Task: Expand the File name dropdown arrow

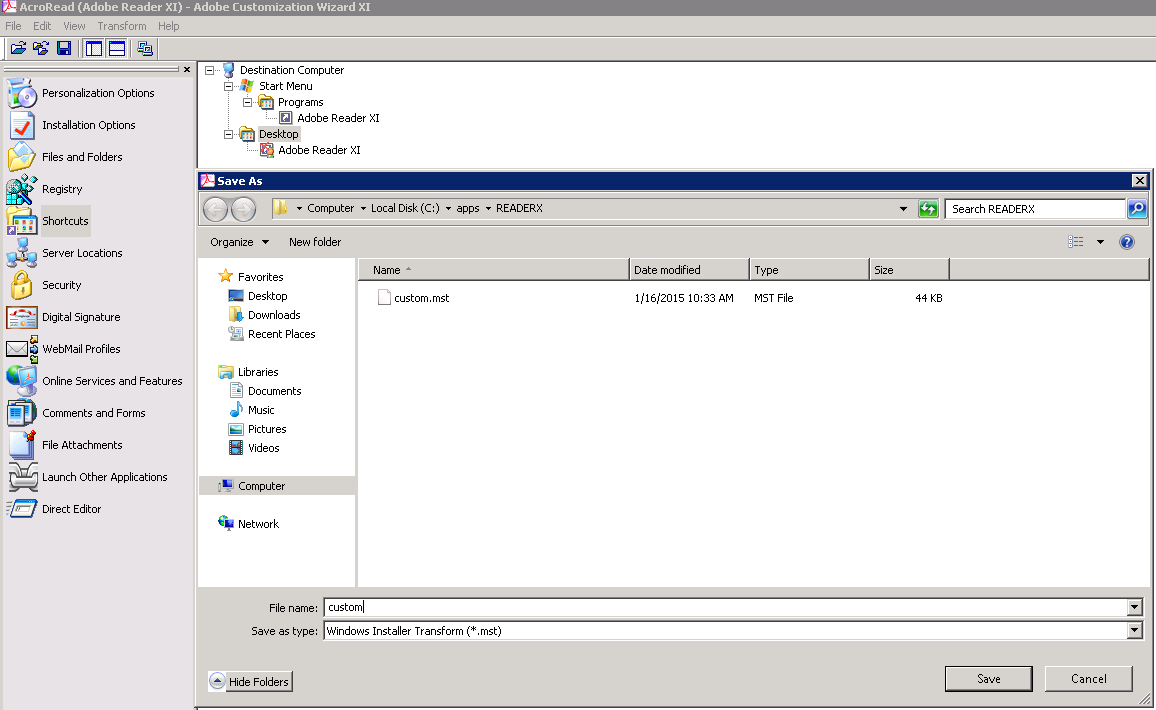Action: (1134, 607)
